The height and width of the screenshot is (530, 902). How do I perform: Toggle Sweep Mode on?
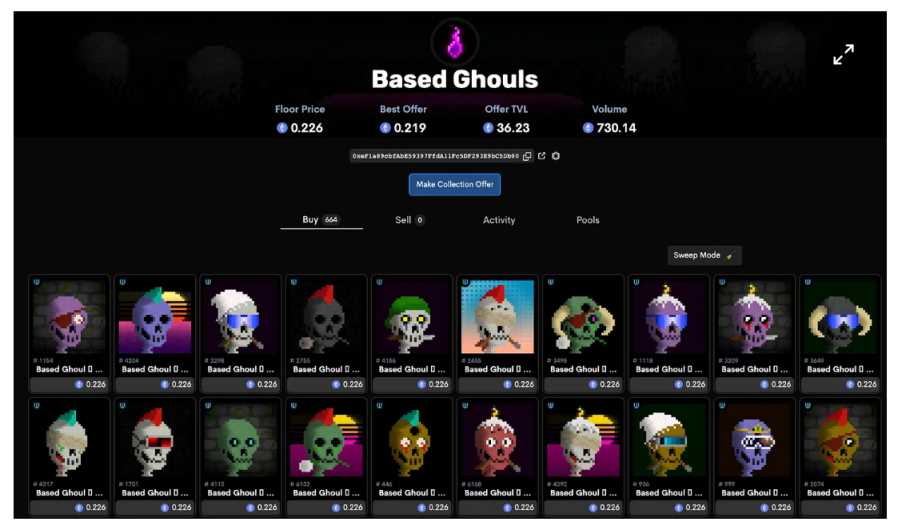[x=704, y=255]
